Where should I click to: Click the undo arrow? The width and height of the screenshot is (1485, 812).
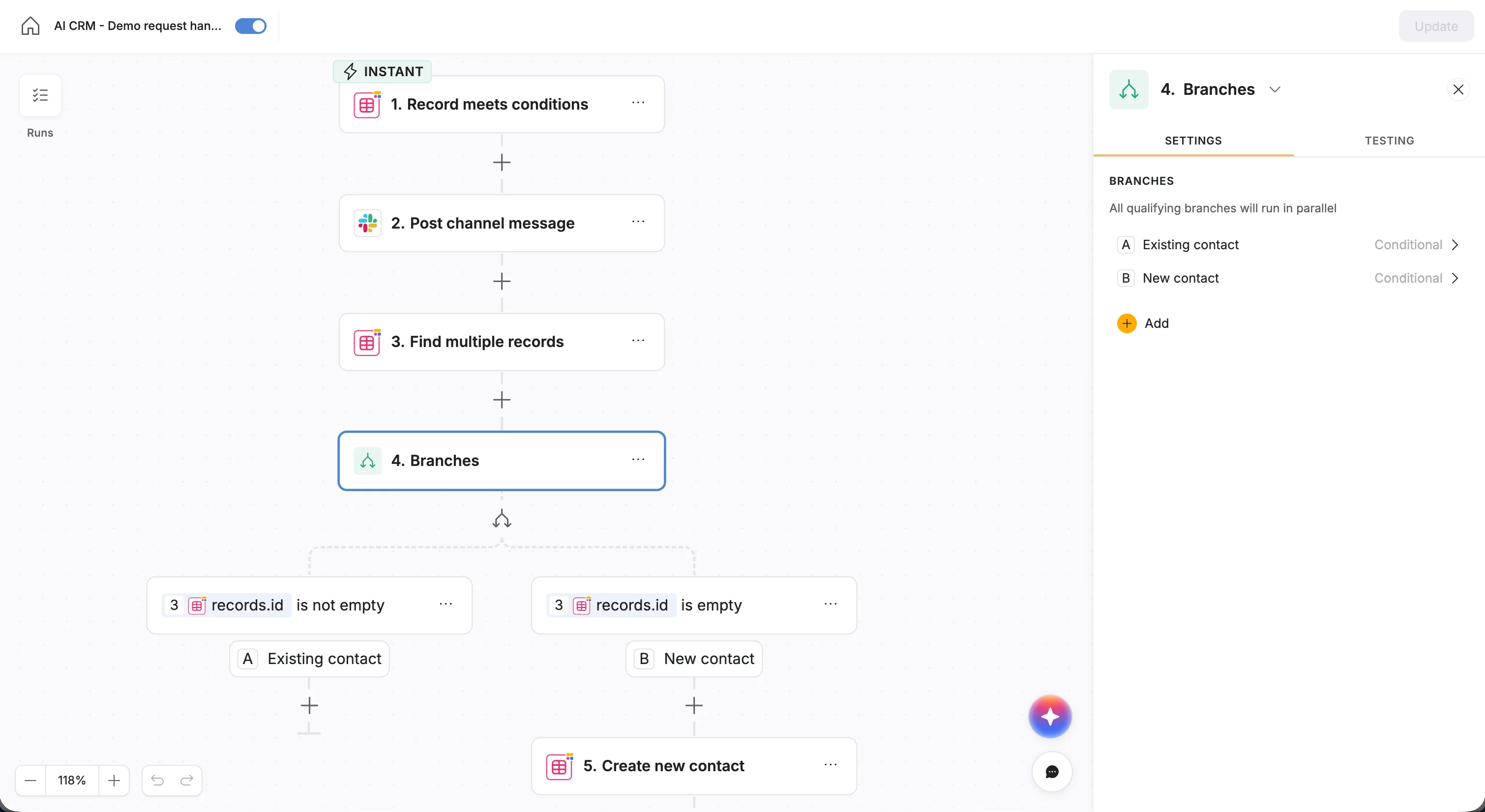point(157,781)
